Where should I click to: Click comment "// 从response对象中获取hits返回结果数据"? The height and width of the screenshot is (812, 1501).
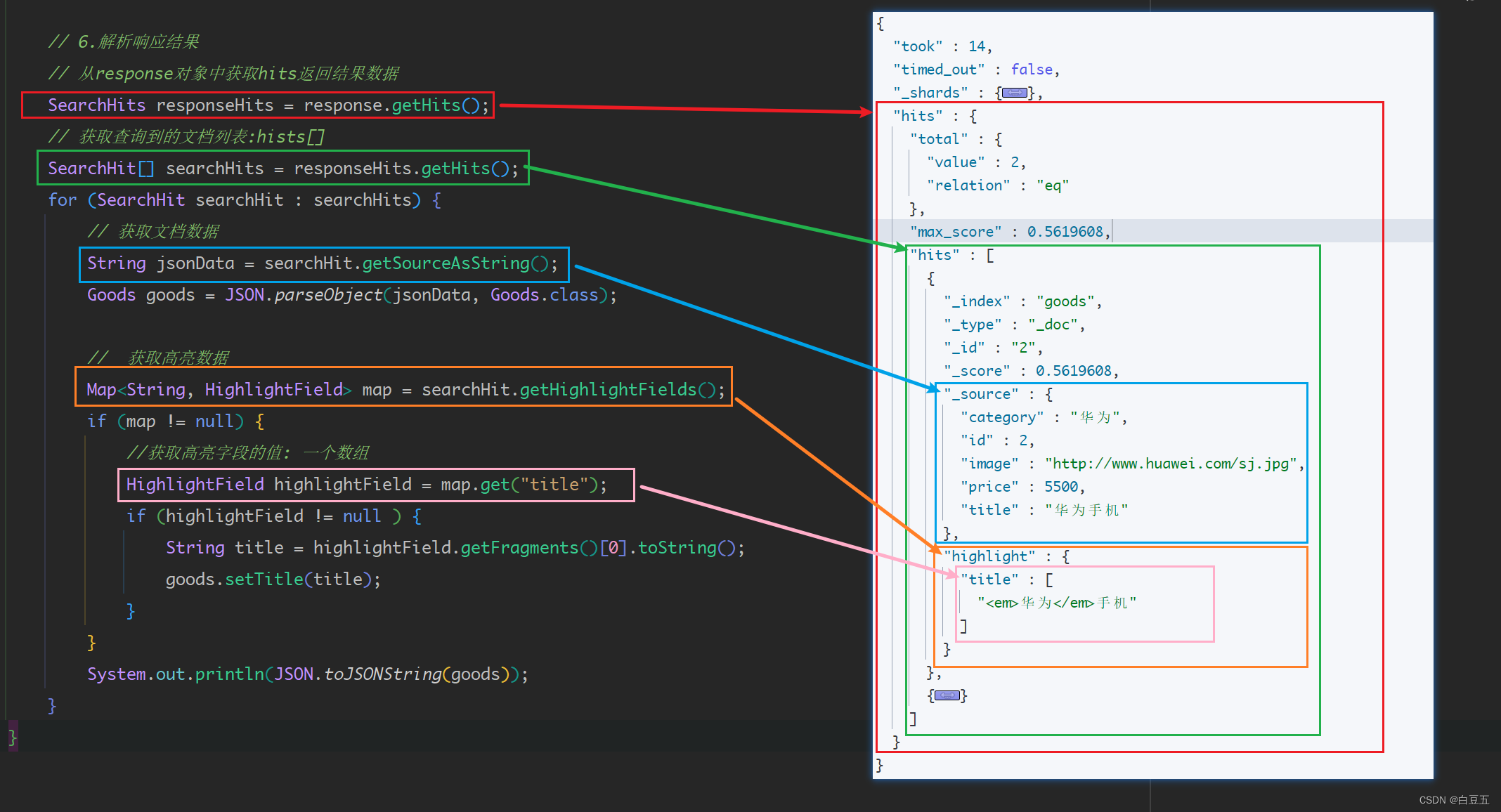(223, 74)
